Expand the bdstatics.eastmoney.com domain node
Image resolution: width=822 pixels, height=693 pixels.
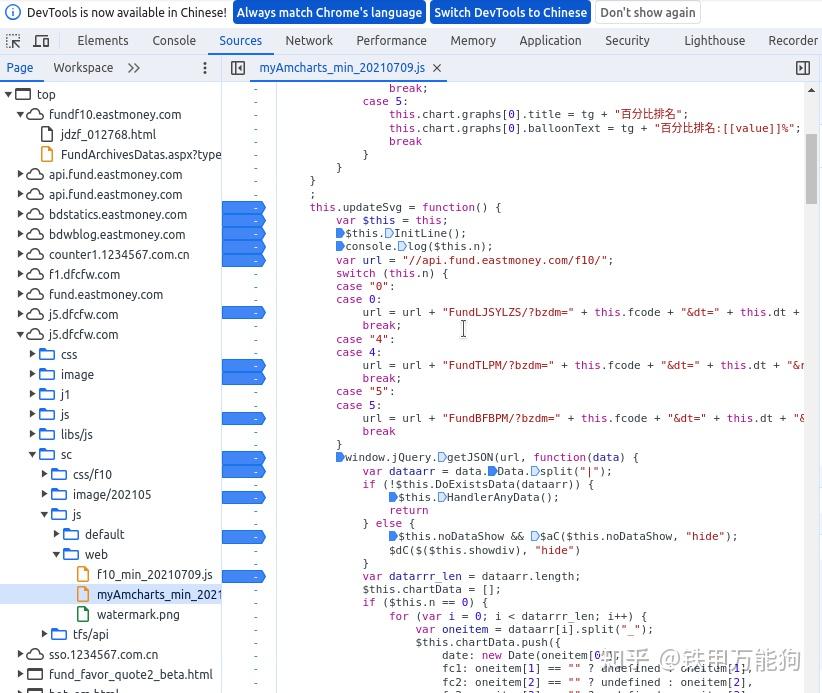(18, 214)
